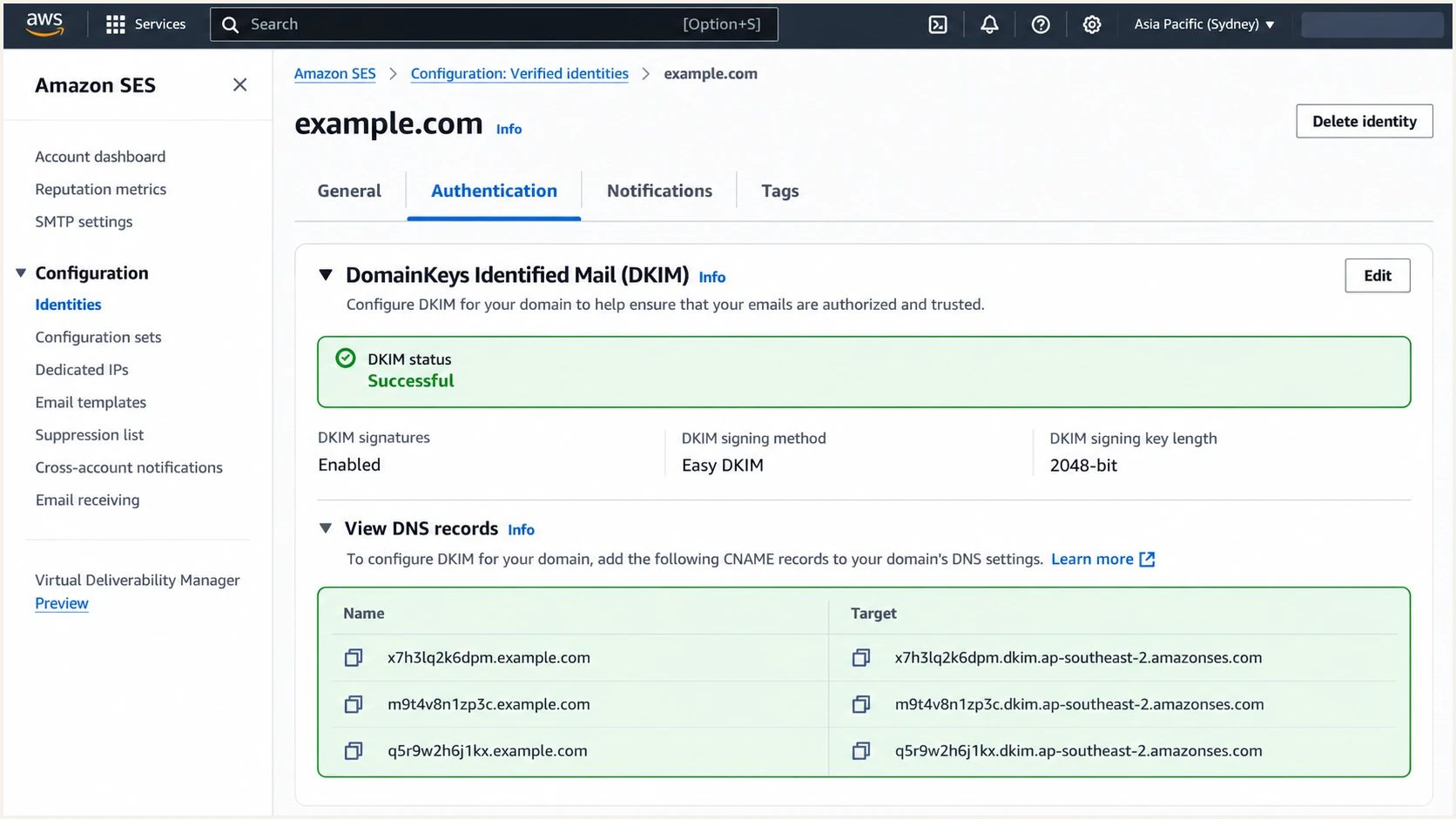Close the Amazon SES side navigation
Screen dimensions: 1456x819
(x=240, y=84)
